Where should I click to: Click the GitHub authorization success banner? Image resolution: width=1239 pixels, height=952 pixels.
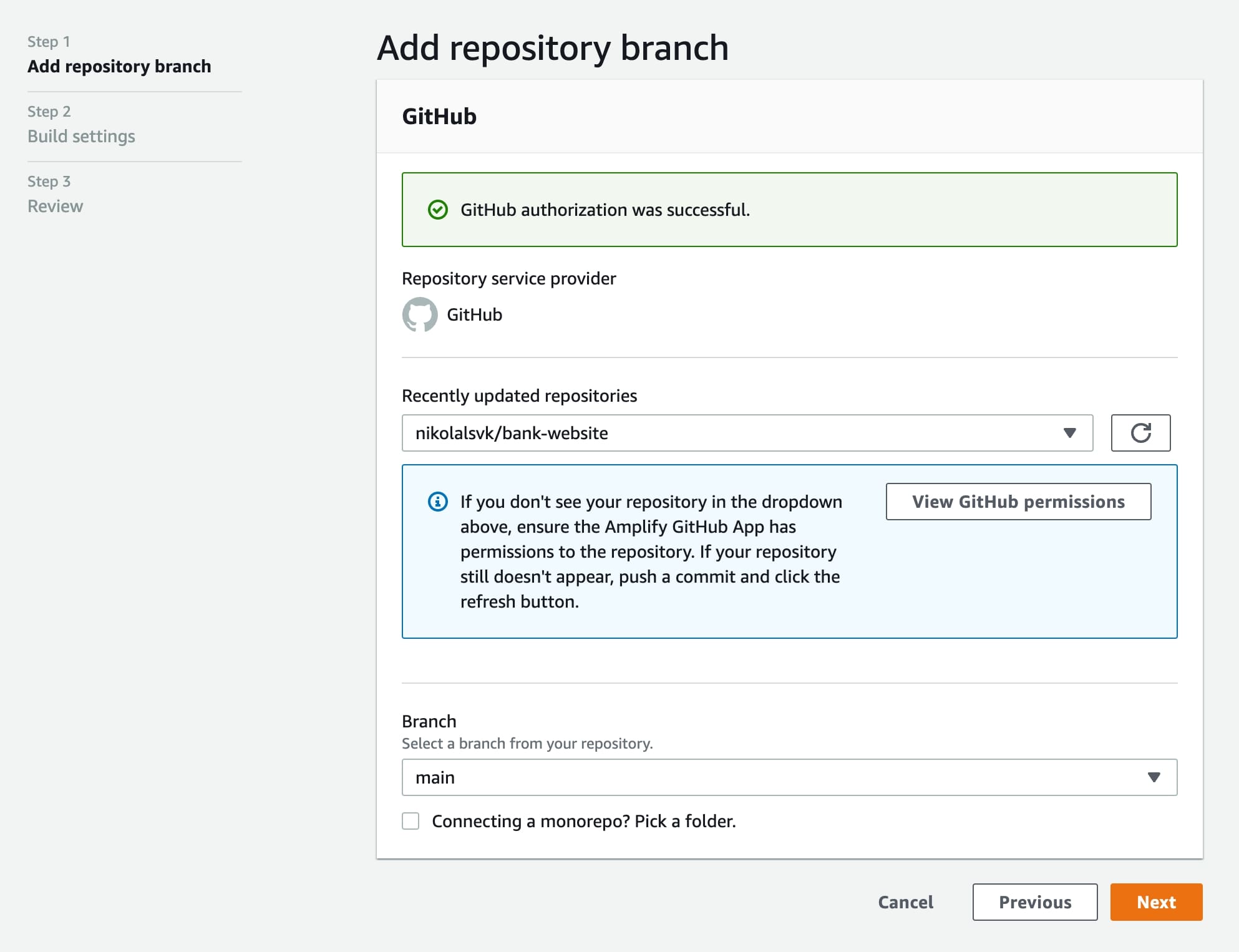789,210
